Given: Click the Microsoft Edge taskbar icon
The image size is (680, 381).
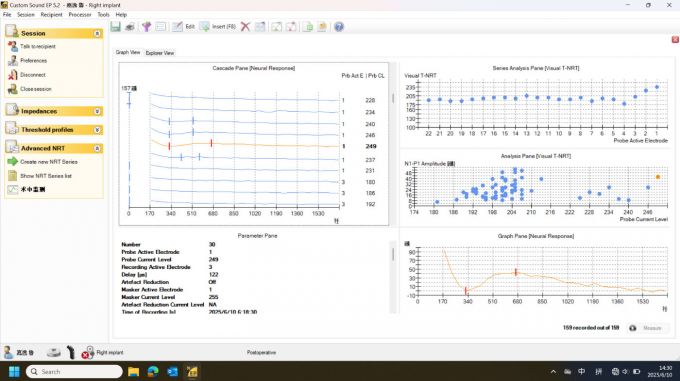Looking at the screenshot, I should [x=153, y=371].
